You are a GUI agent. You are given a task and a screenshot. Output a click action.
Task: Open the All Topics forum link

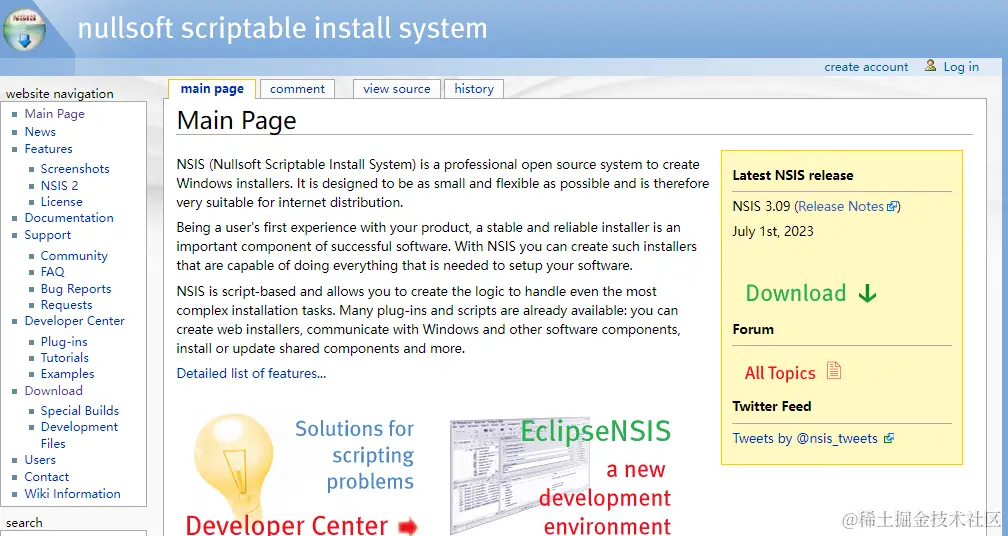780,373
